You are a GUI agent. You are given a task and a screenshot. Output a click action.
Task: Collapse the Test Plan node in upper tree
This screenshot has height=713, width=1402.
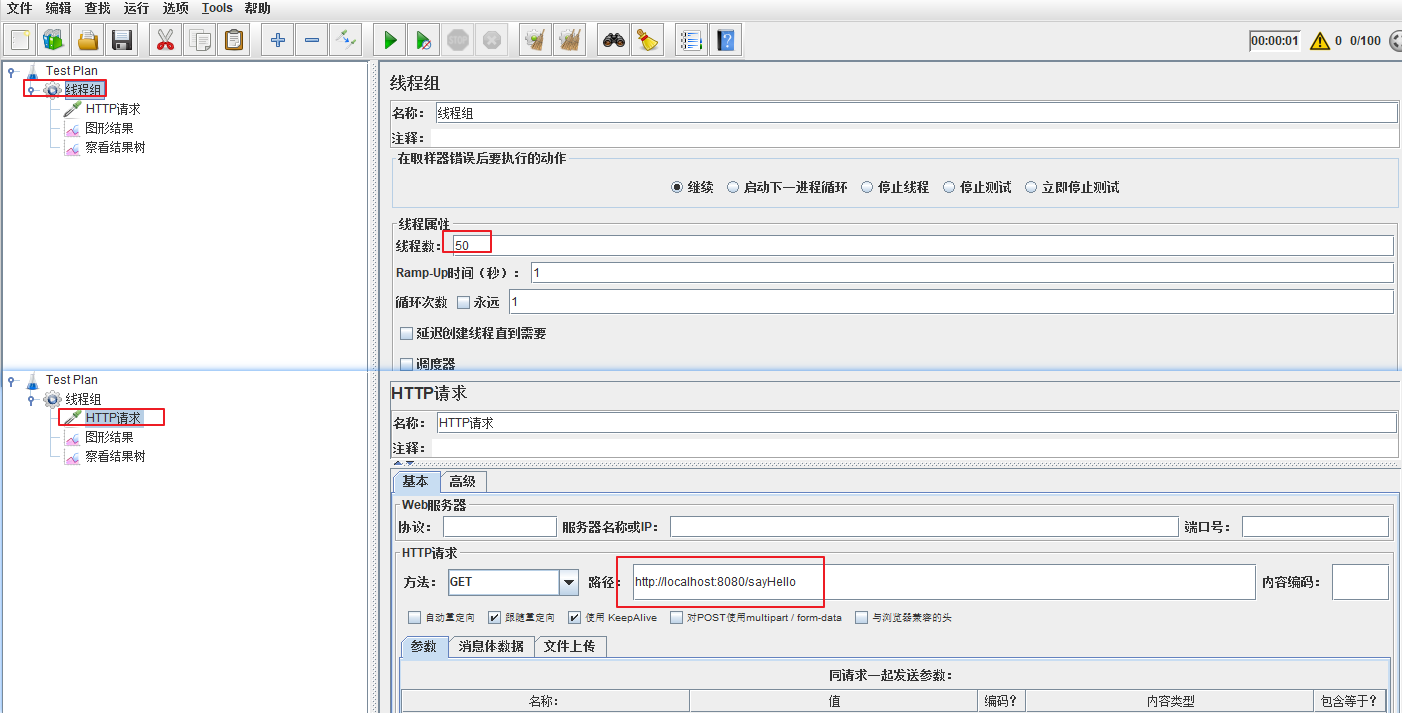[x=12, y=71]
